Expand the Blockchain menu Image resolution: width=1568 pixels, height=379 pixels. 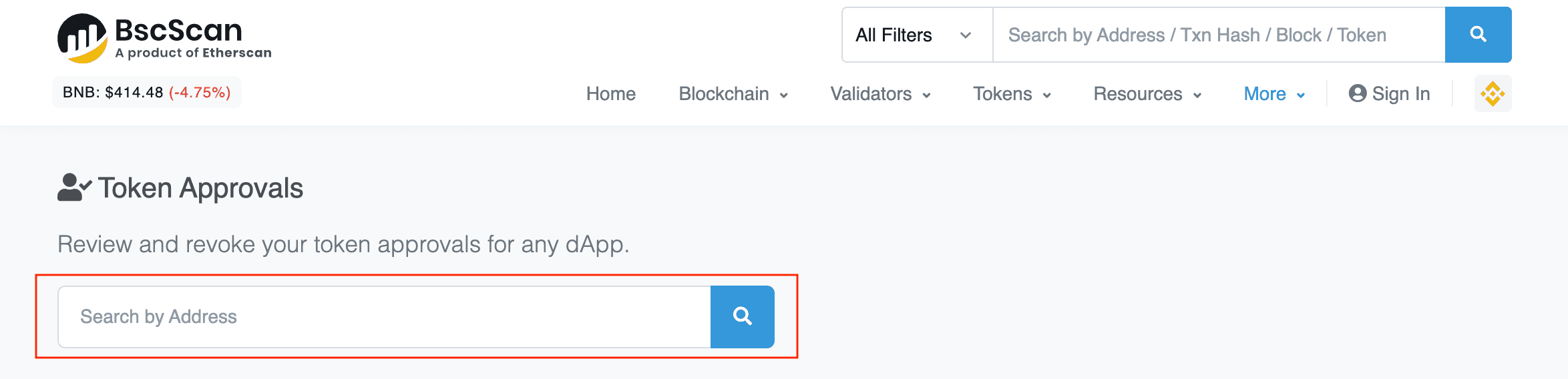[733, 94]
